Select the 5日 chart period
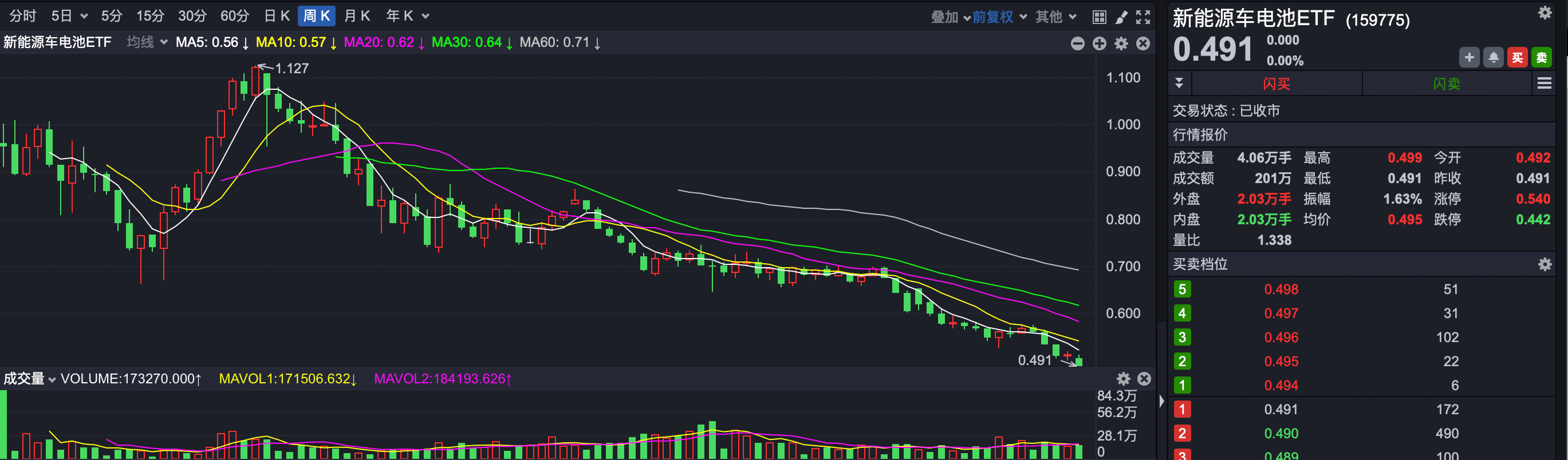The height and width of the screenshot is (460, 1568). coord(61,16)
